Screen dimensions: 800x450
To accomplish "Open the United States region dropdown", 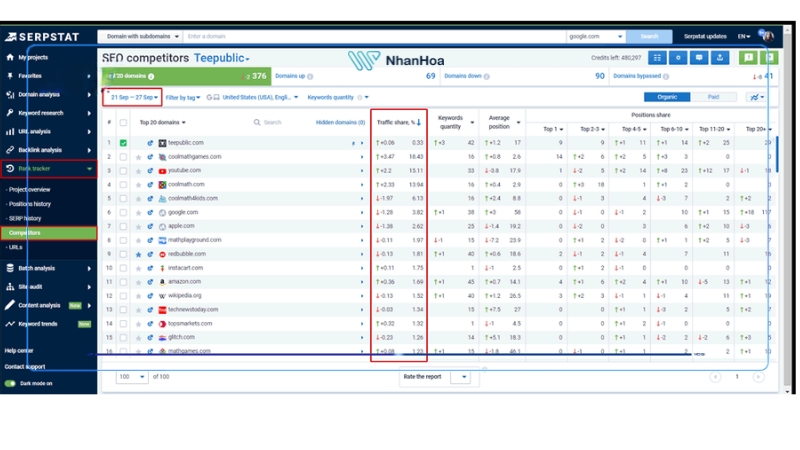I will pyautogui.click(x=260, y=97).
